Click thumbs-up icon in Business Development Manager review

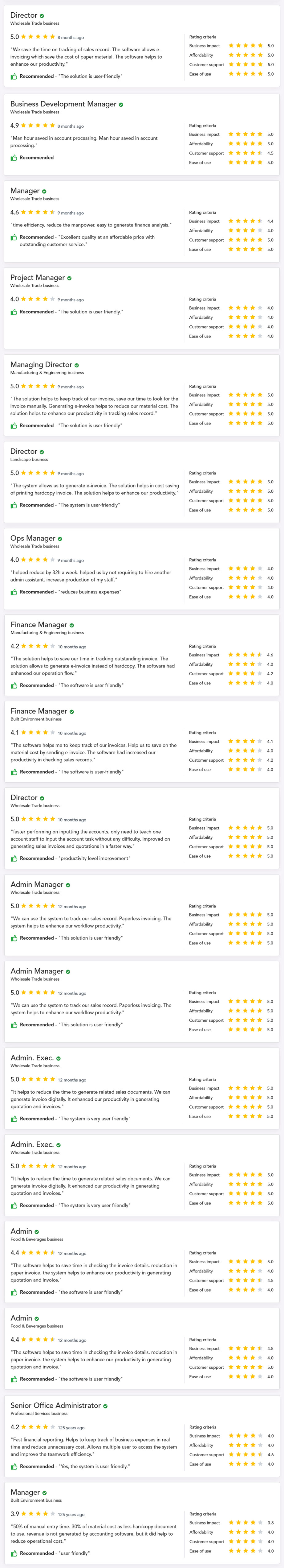[x=14, y=158]
